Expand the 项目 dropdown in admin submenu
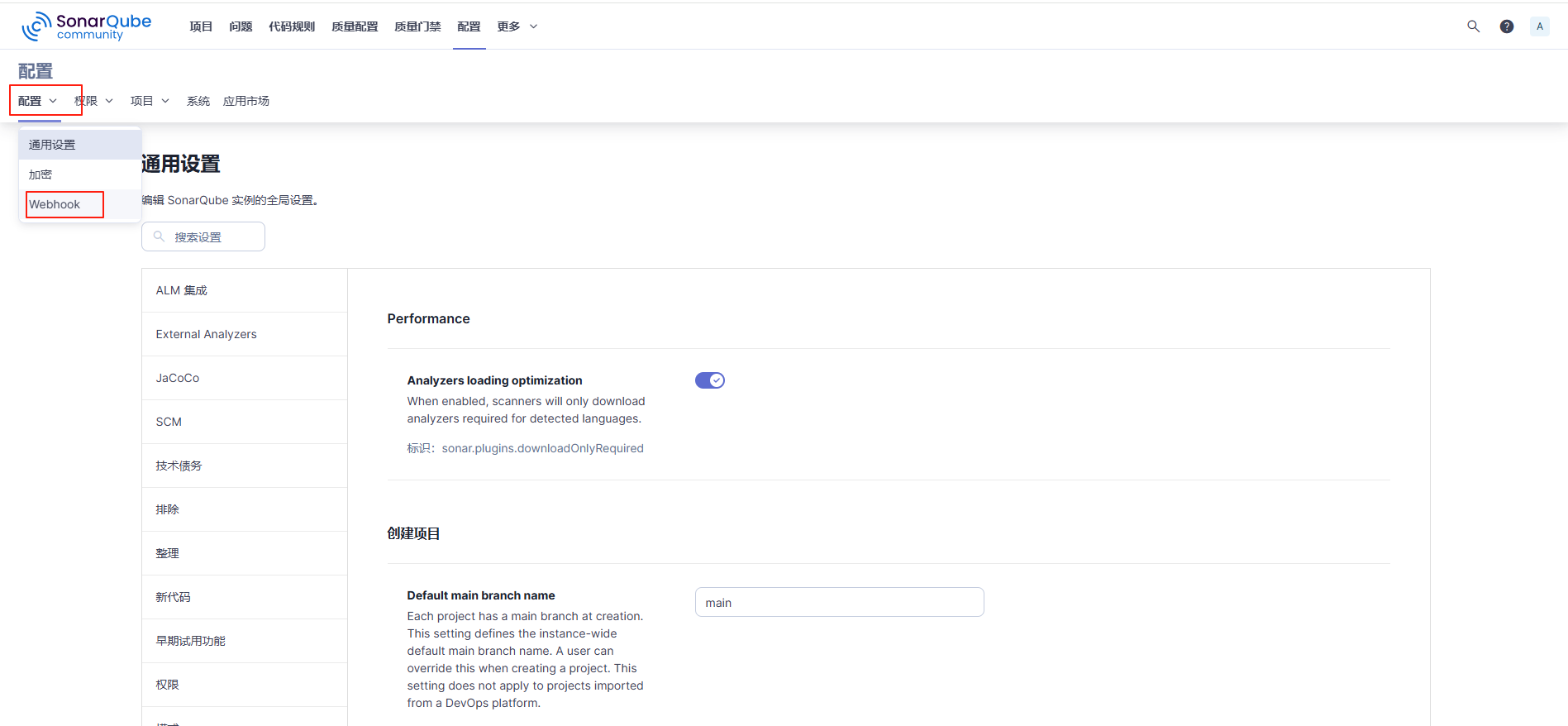Viewport: 1568px width, 726px height. pos(150,101)
